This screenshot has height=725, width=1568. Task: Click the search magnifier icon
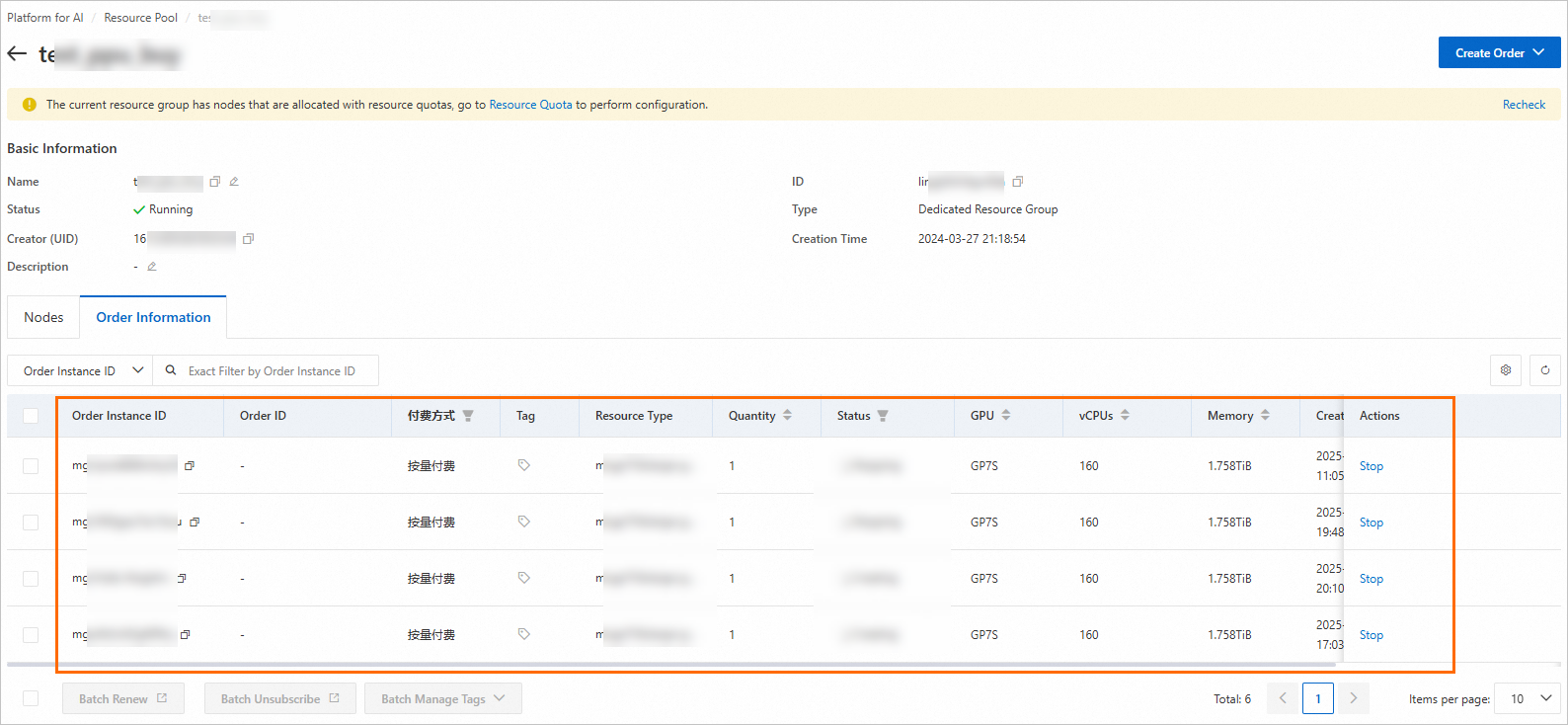click(171, 370)
